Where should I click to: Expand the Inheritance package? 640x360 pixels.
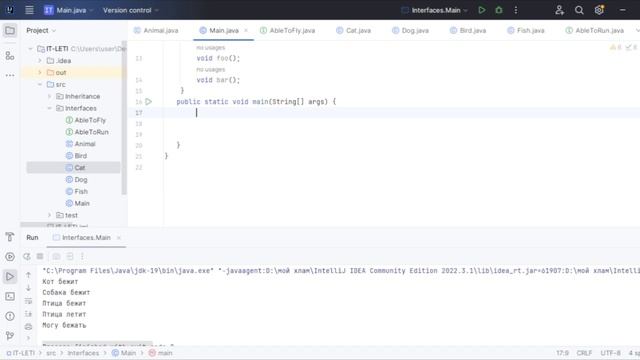[x=49, y=96]
